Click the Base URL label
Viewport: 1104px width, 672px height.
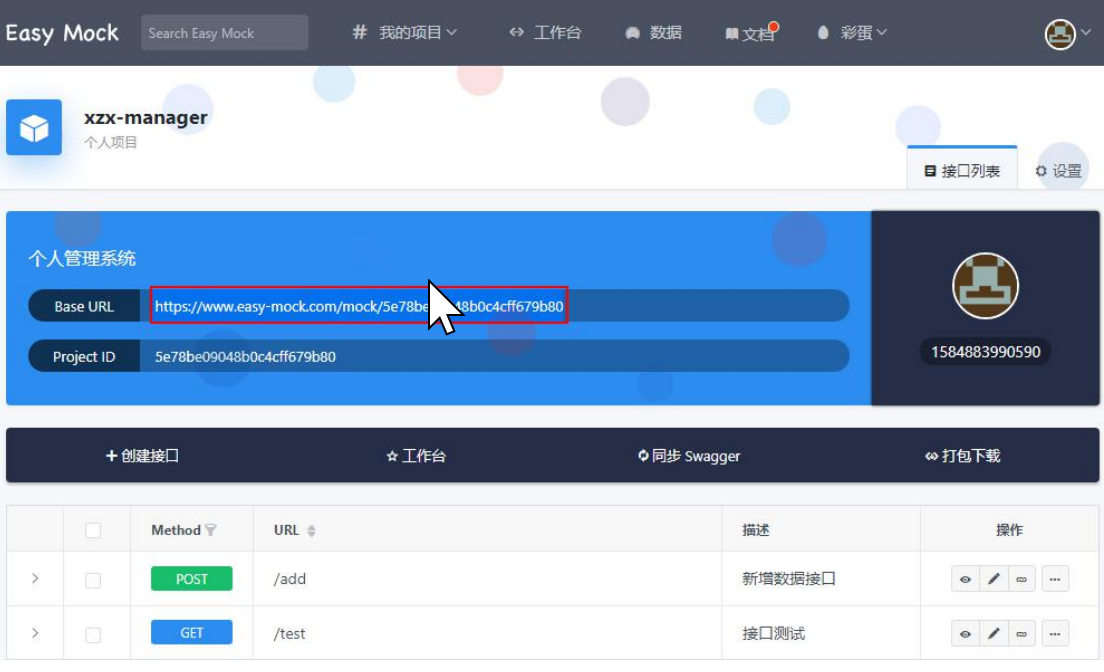coord(84,306)
